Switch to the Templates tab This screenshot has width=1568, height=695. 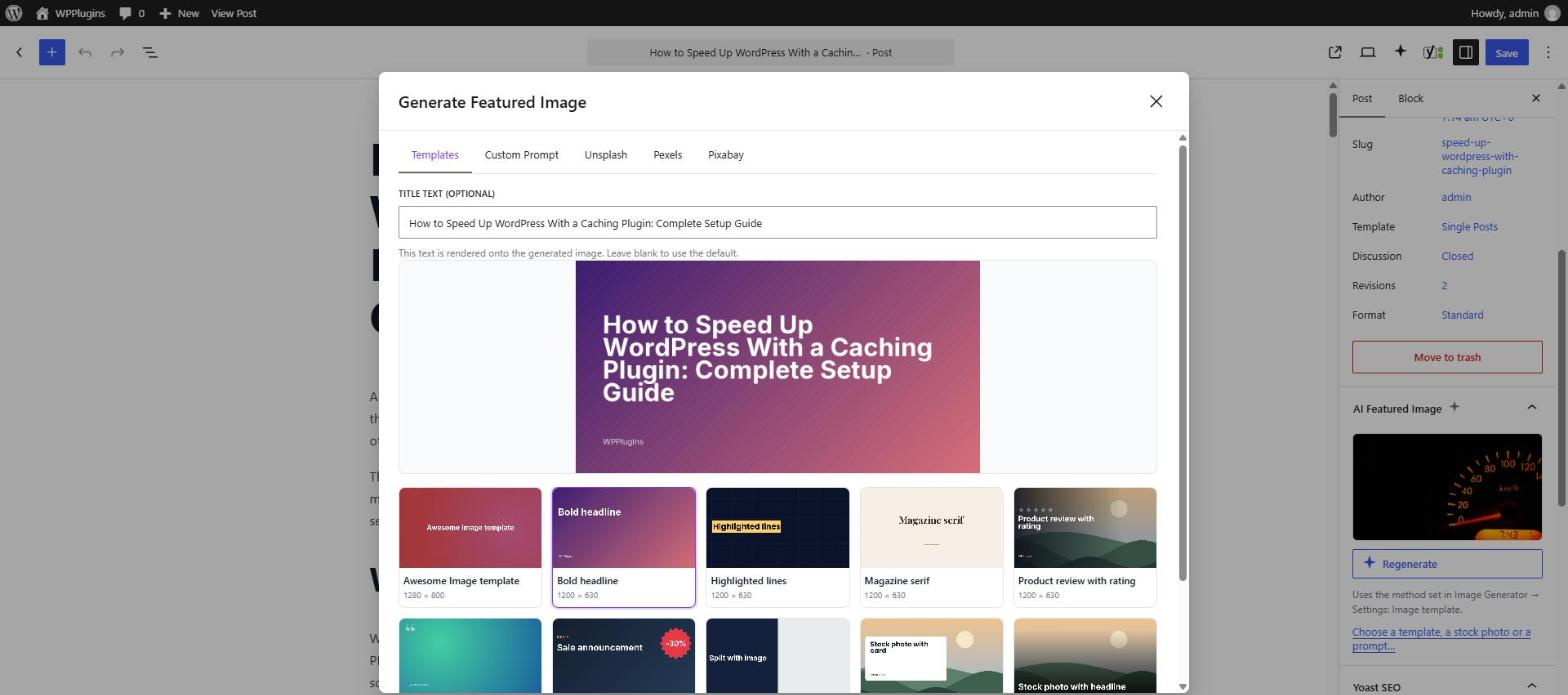point(435,155)
